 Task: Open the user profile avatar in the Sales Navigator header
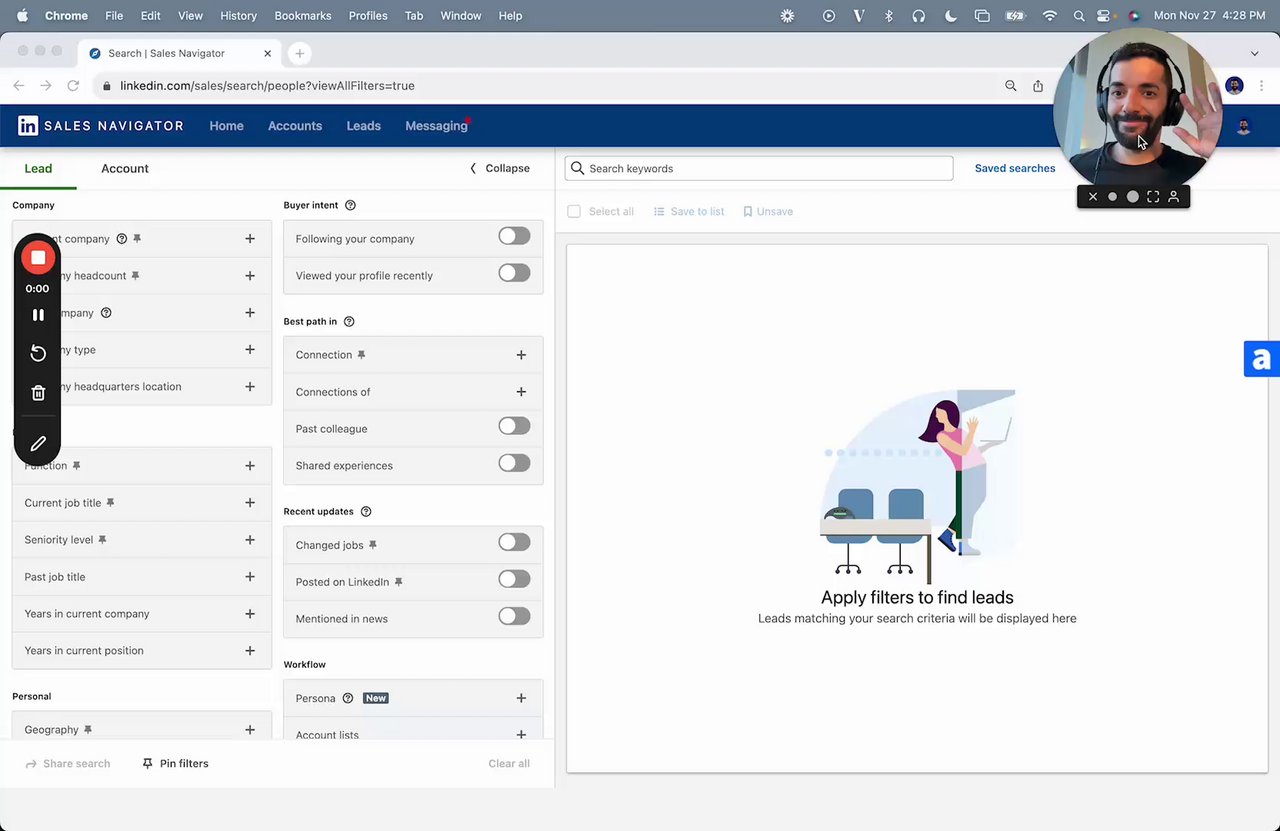click(1243, 127)
